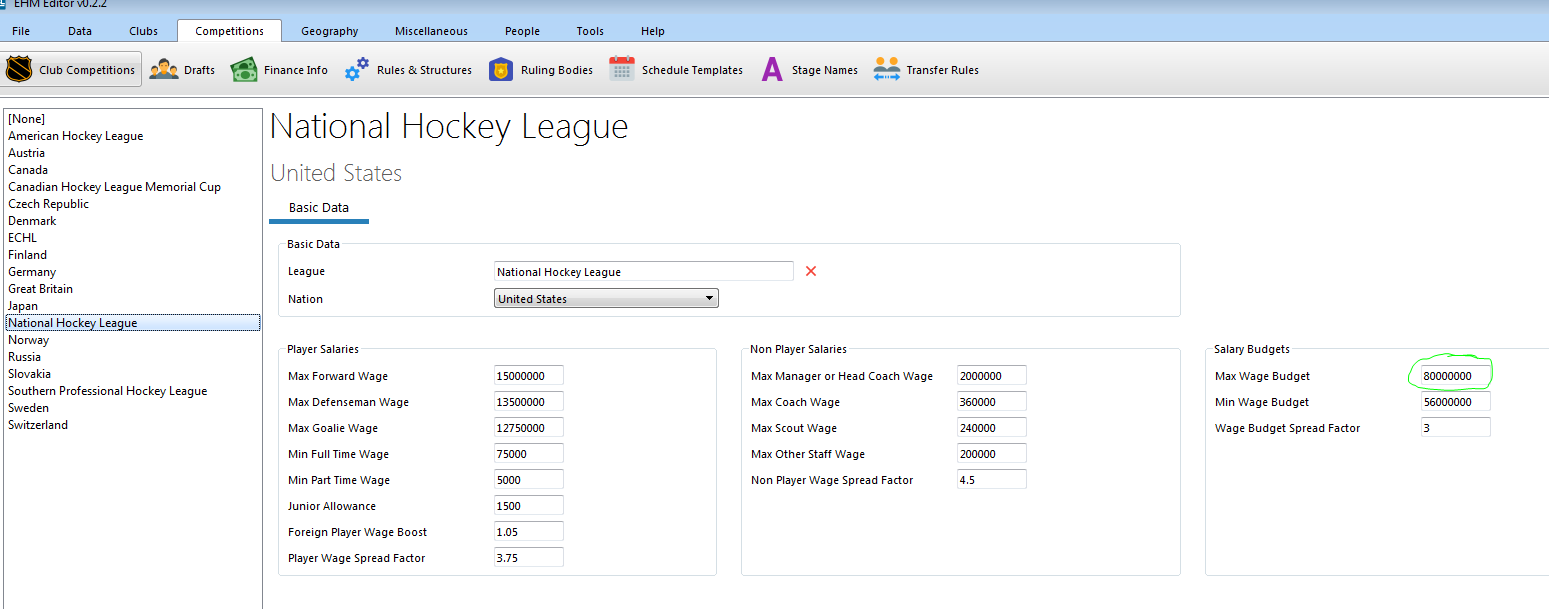Image resolution: width=1549 pixels, height=609 pixels.
Task: Switch to the Clubs tab
Action: 144,31
